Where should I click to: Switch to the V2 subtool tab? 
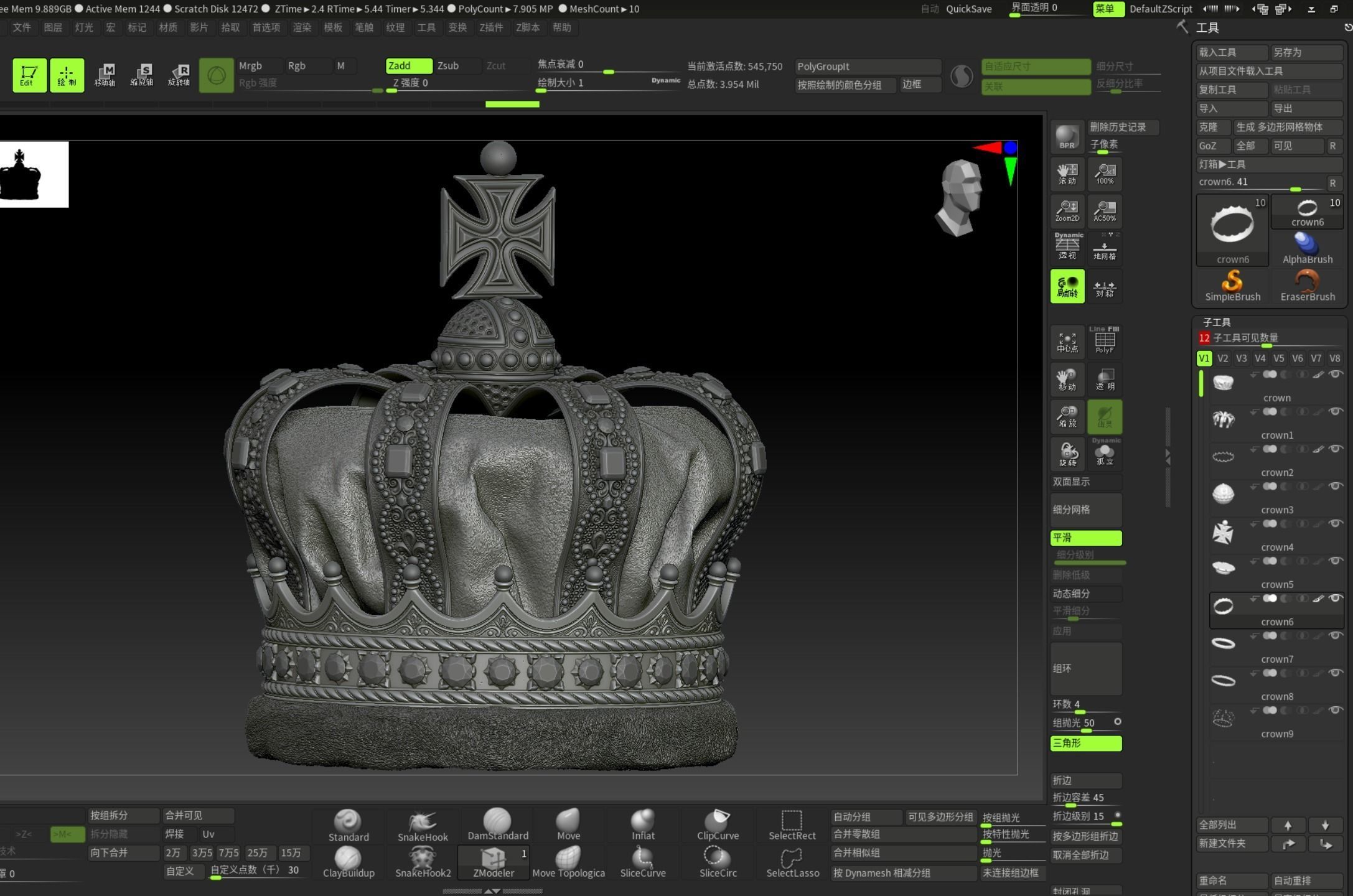1222,358
